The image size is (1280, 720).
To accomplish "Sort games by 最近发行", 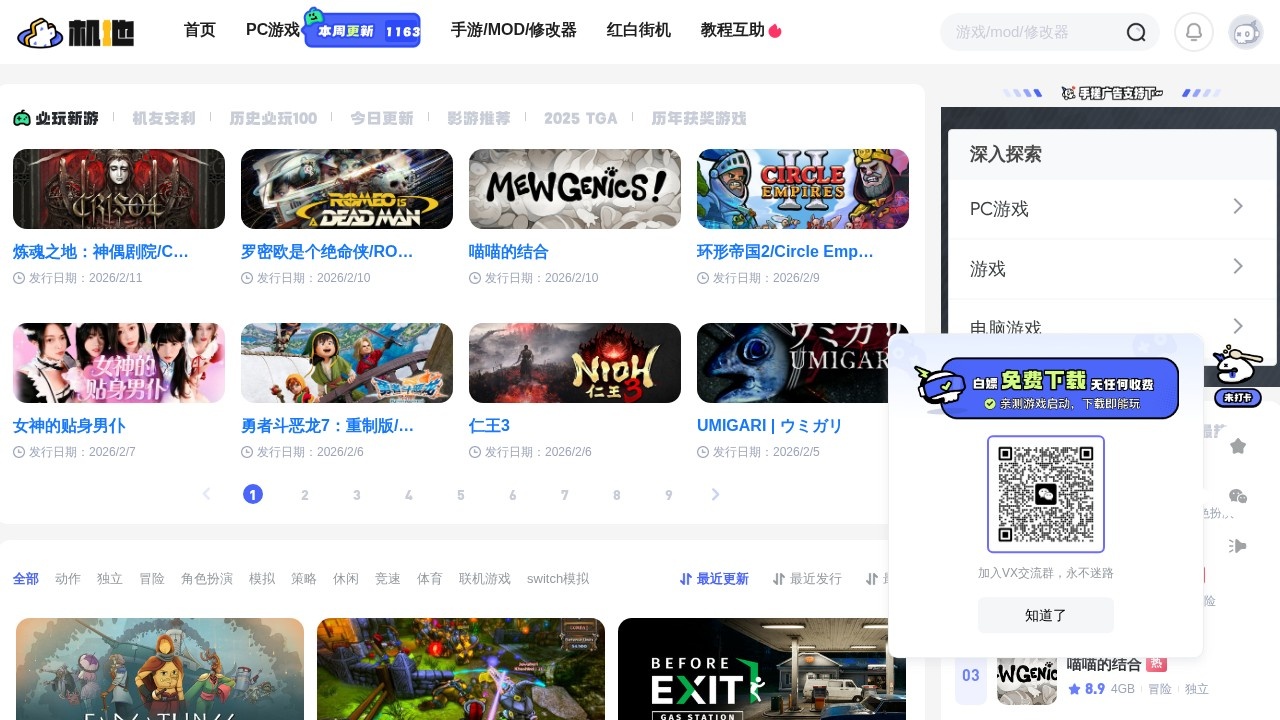I will [807, 579].
